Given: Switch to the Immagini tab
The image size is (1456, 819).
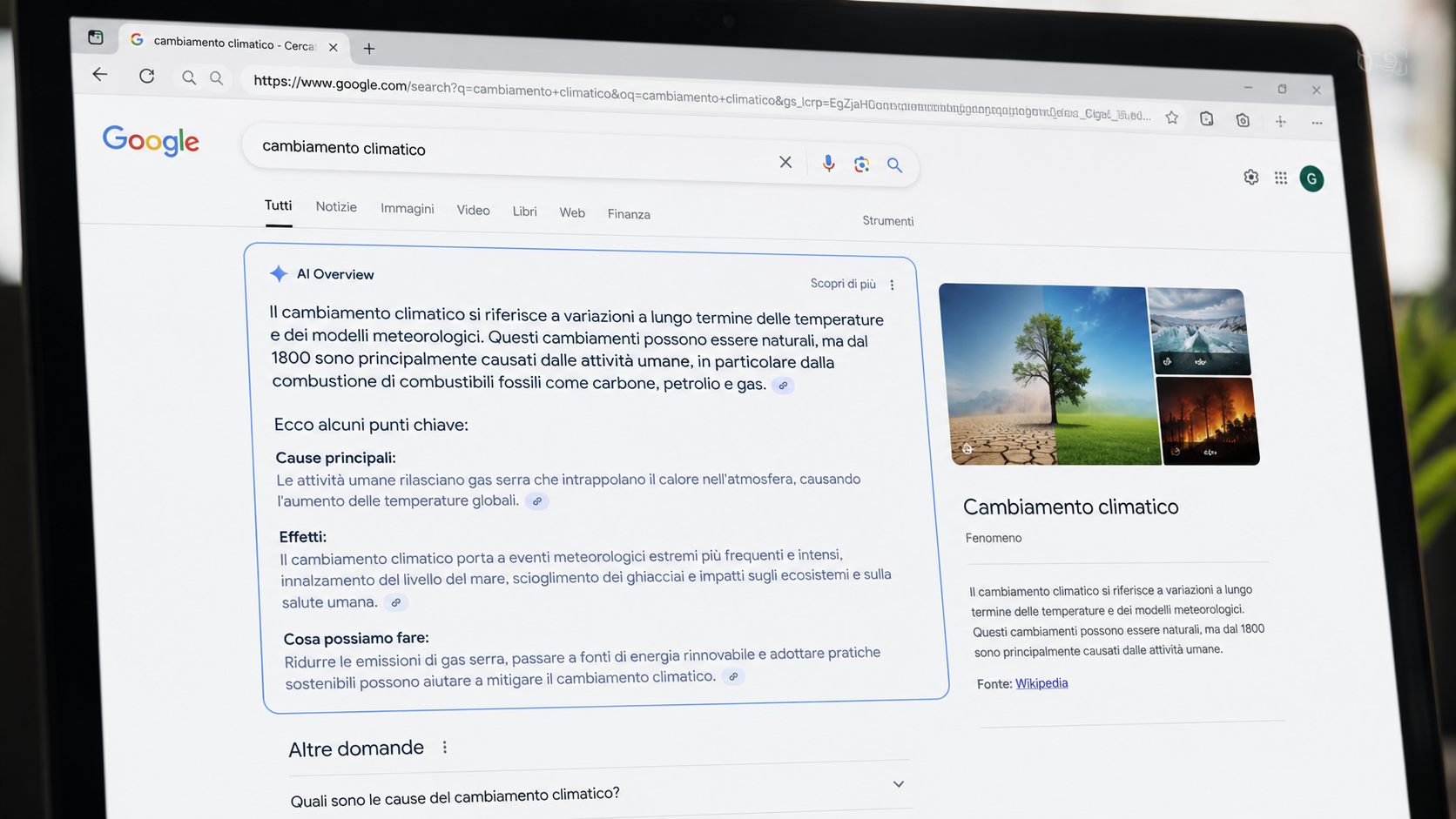Looking at the screenshot, I should click(x=407, y=209).
